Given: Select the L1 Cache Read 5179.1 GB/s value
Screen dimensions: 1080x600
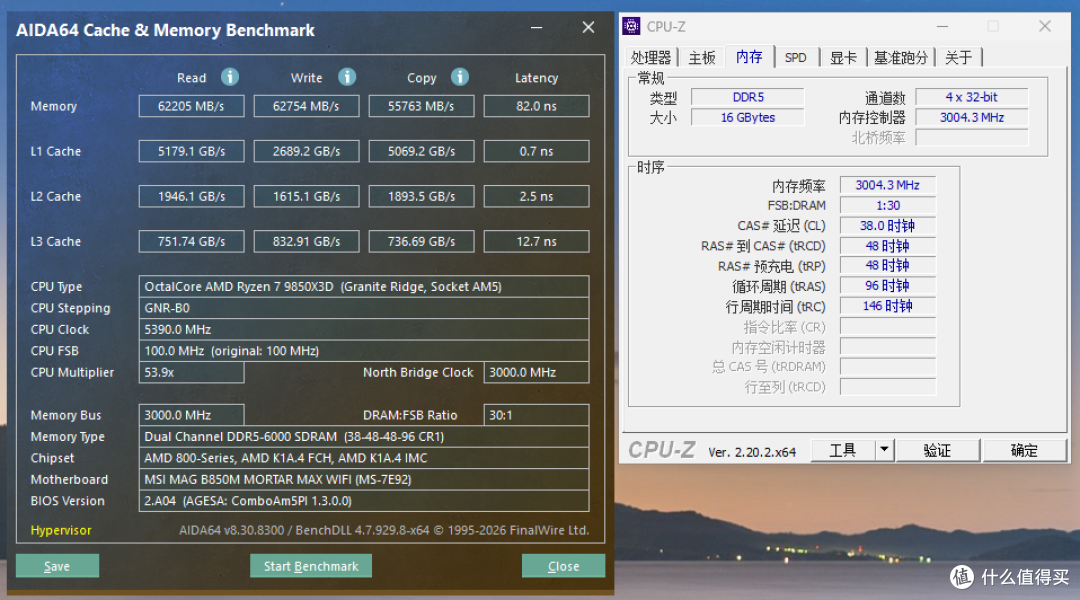Looking at the screenshot, I should [191, 152].
